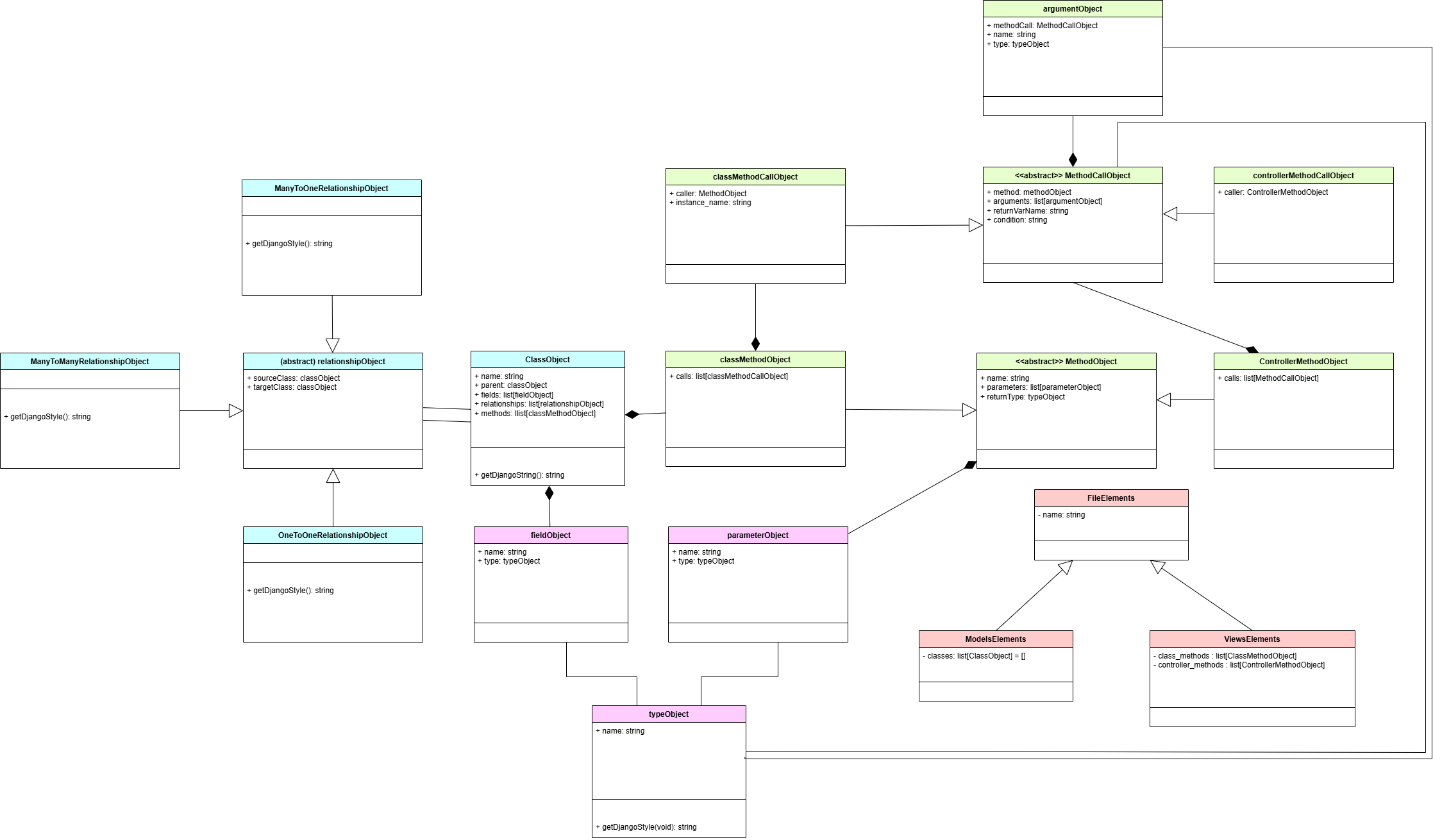Click the fieldObject class title
This screenshot has height=840, width=1433.
550,535
